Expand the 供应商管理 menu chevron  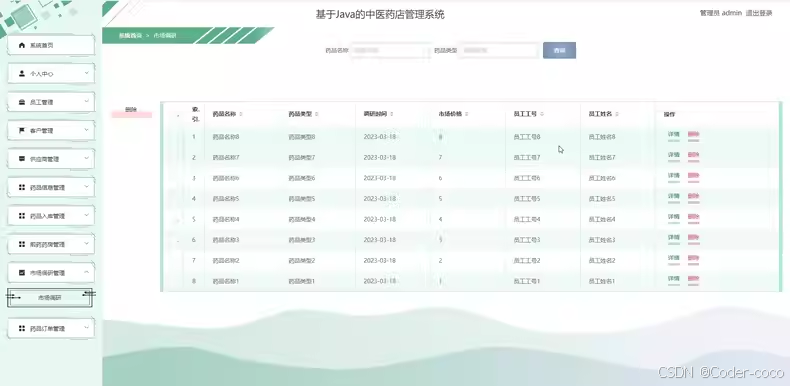tap(86, 158)
